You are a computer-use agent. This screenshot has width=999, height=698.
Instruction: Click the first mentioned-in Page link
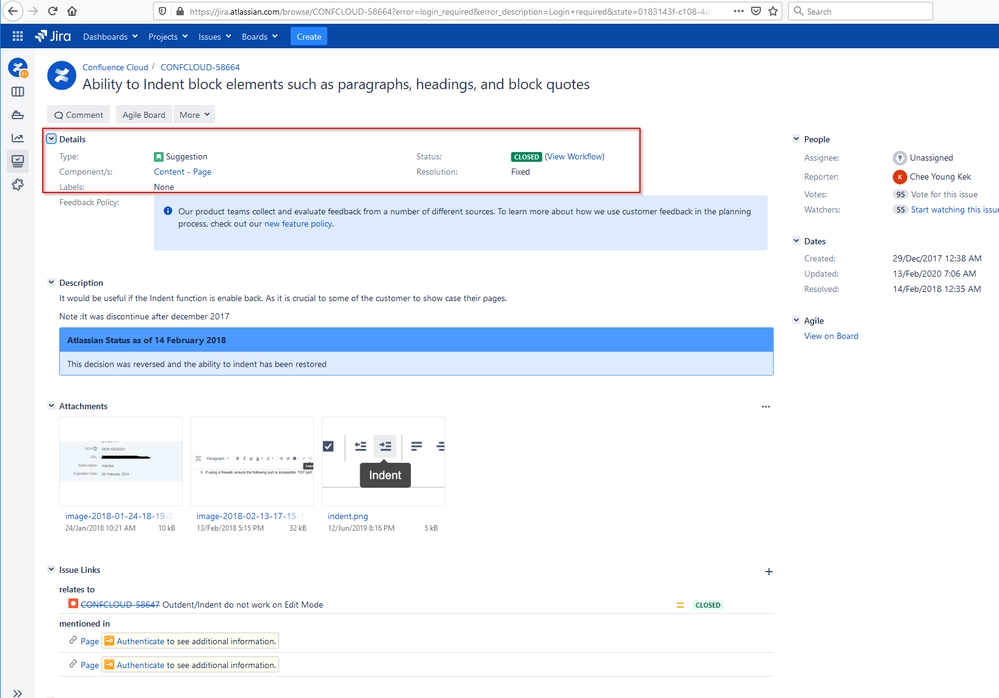tap(90, 641)
